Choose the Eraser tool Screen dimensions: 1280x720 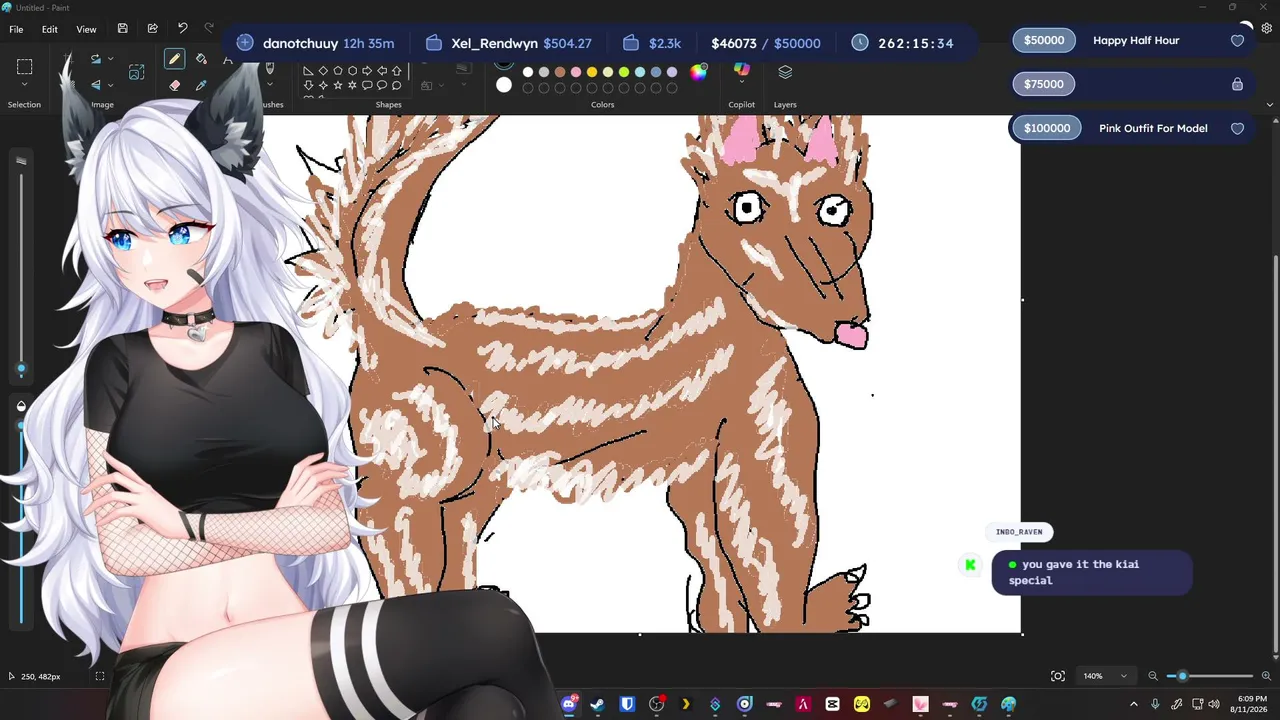174,85
